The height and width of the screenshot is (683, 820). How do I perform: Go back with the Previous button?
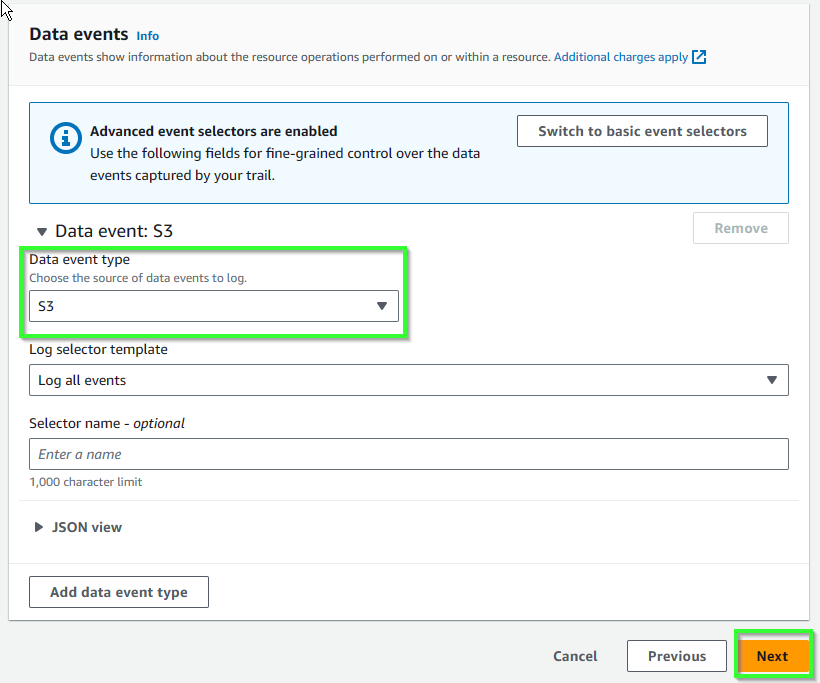coord(677,656)
